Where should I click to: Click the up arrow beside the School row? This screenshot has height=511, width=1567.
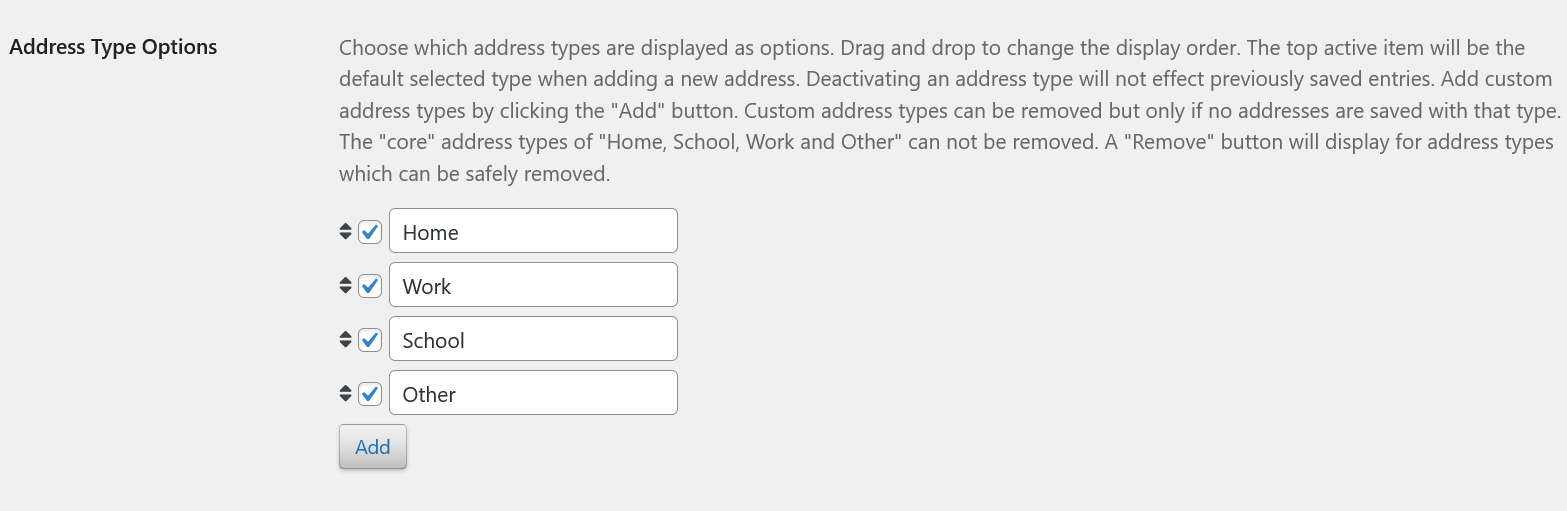345,335
